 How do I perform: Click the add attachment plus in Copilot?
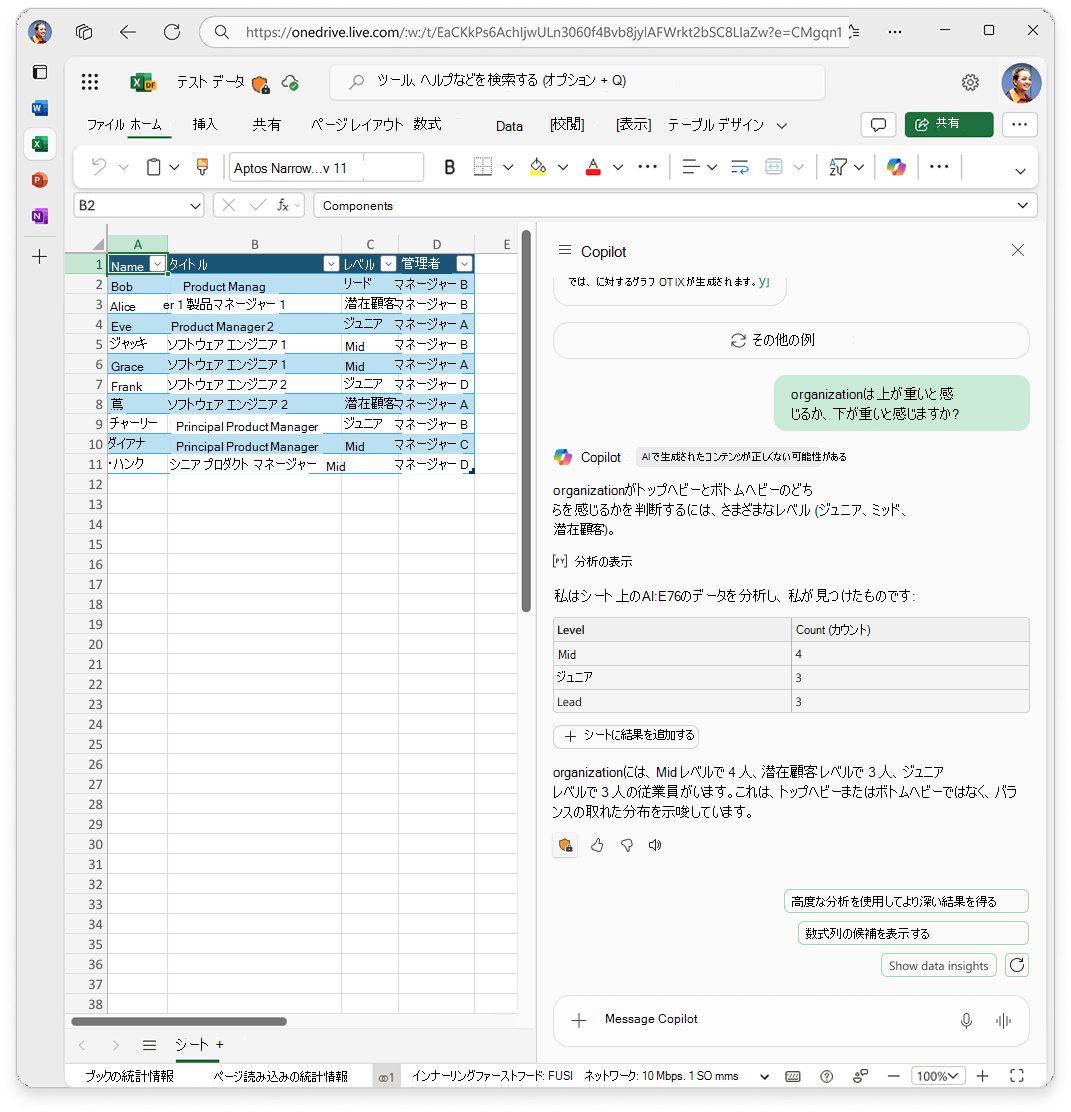coord(579,1021)
